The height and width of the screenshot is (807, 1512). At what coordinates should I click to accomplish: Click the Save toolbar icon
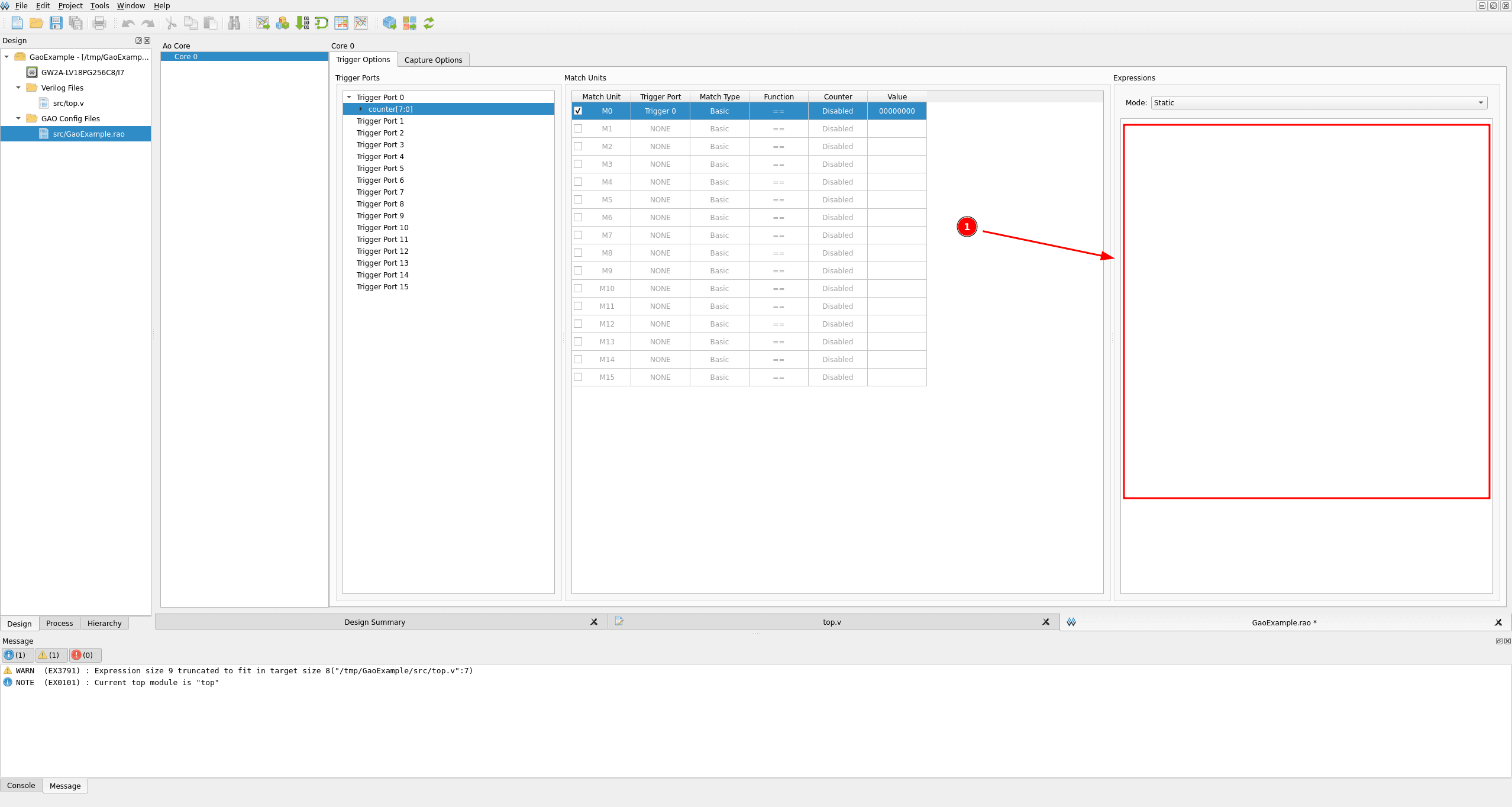coord(56,23)
